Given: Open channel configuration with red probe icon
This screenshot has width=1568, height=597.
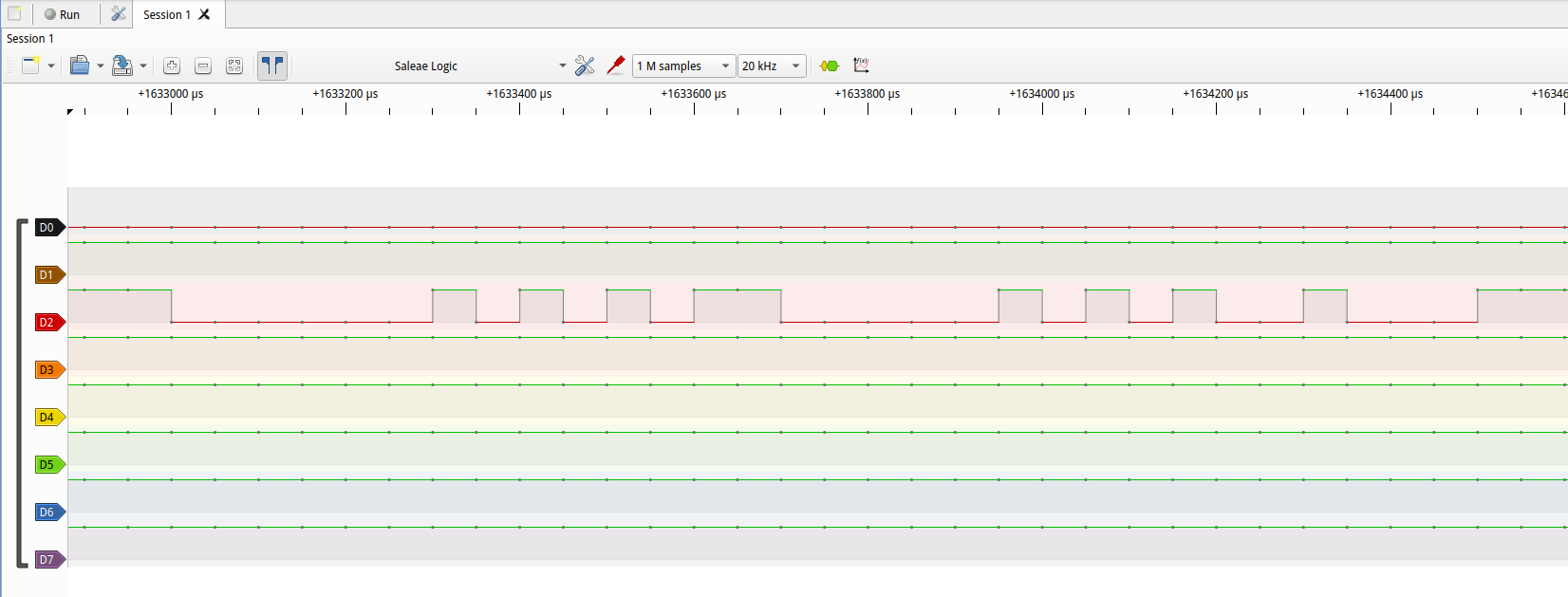Looking at the screenshot, I should [x=615, y=65].
